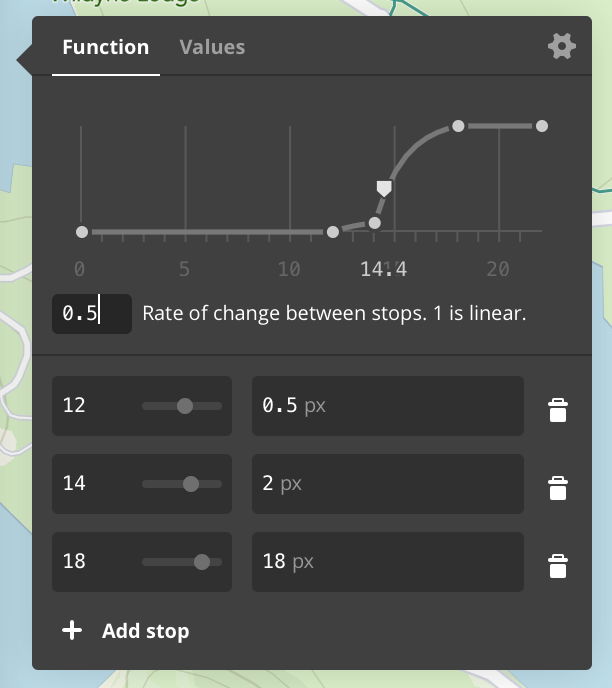Click the rate of change input field
The height and width of the screenshot is (688, 612).
pyautogui.click(x=91, y=313)
